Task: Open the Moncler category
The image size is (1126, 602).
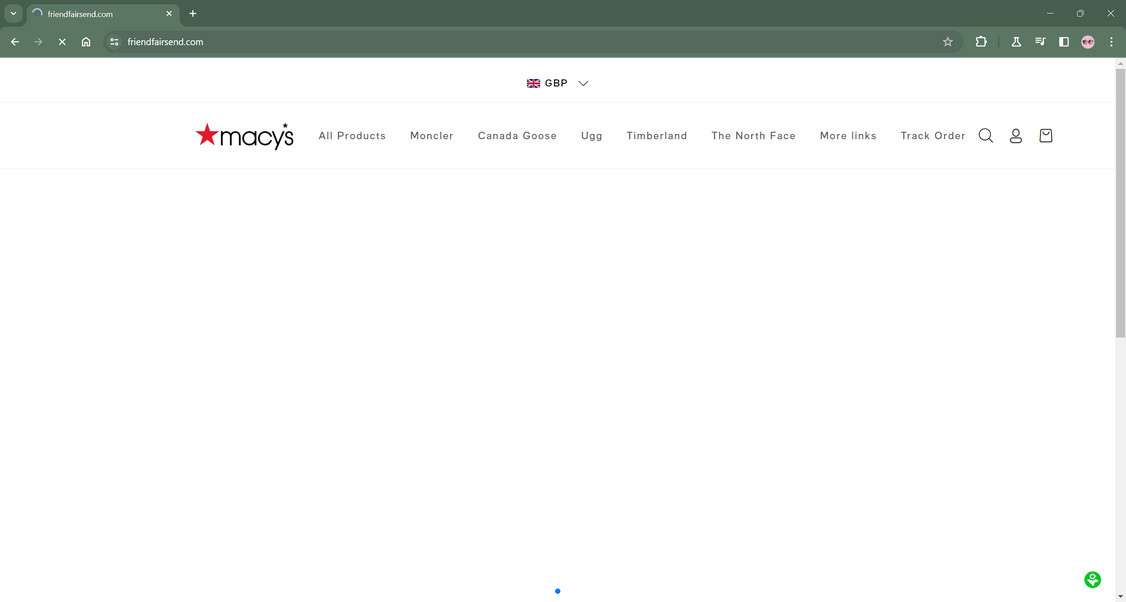Action: 432,136
